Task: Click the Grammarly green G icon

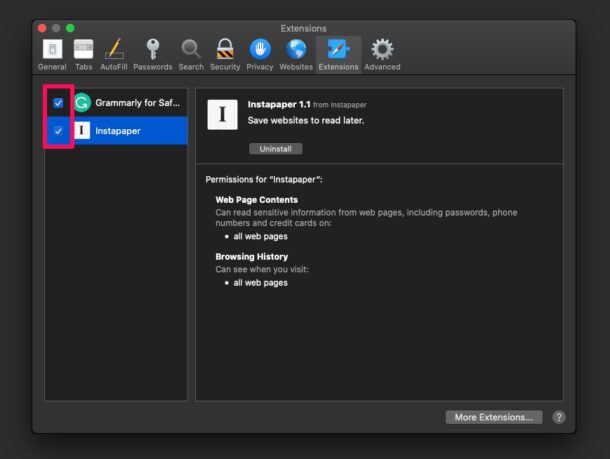Action: (82, 103)
